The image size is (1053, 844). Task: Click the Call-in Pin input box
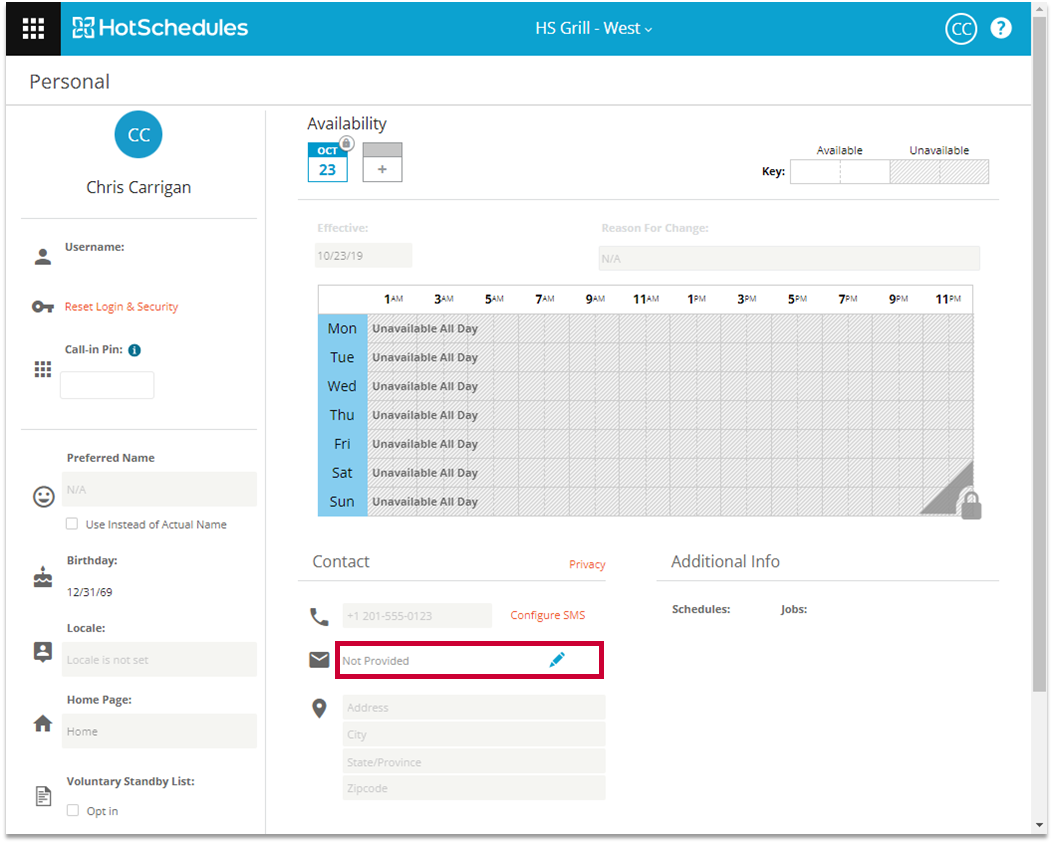pyautogui.click(x=107, y=385)
